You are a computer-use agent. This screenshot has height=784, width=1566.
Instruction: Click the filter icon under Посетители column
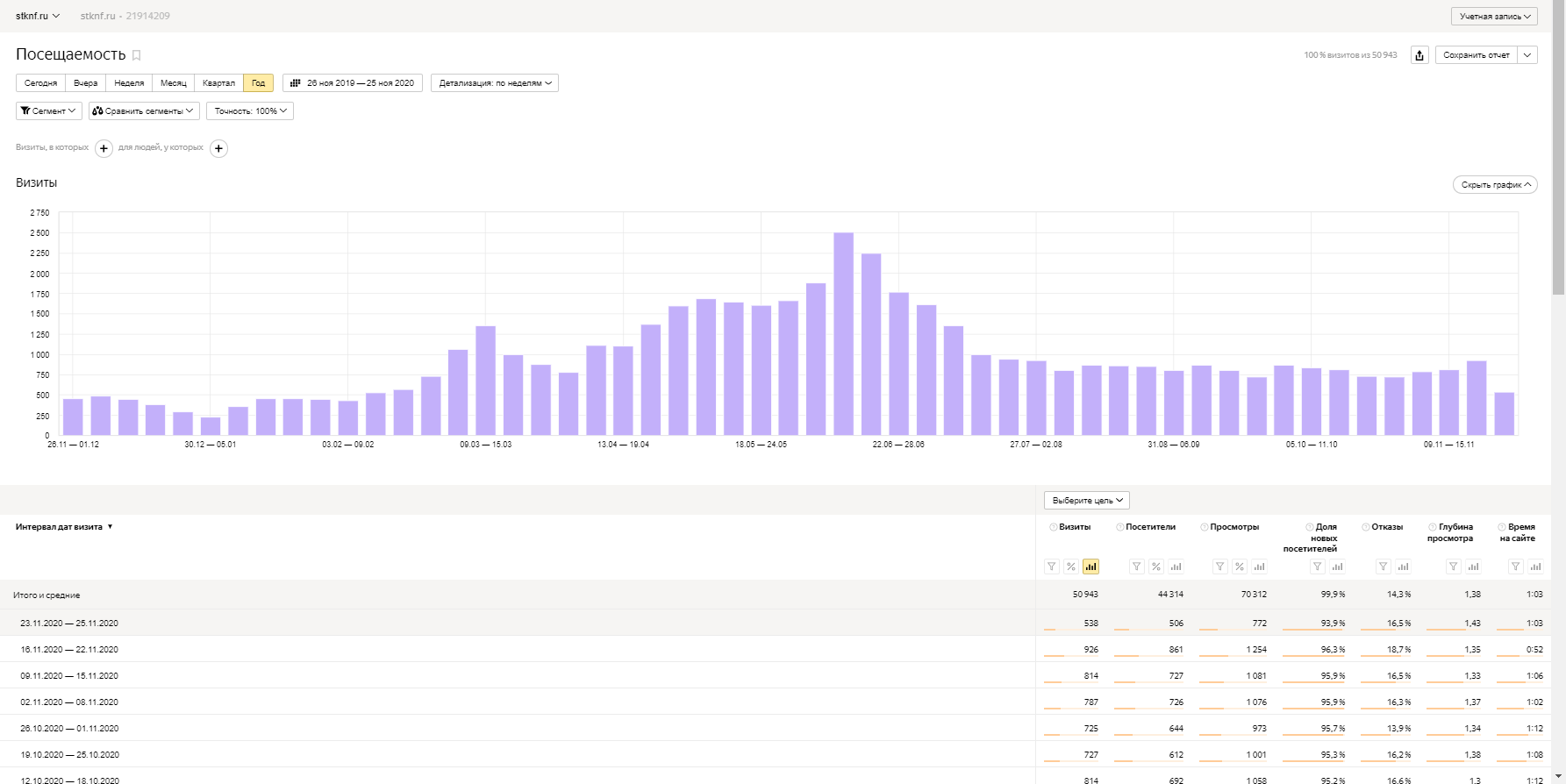[1137, 567]
